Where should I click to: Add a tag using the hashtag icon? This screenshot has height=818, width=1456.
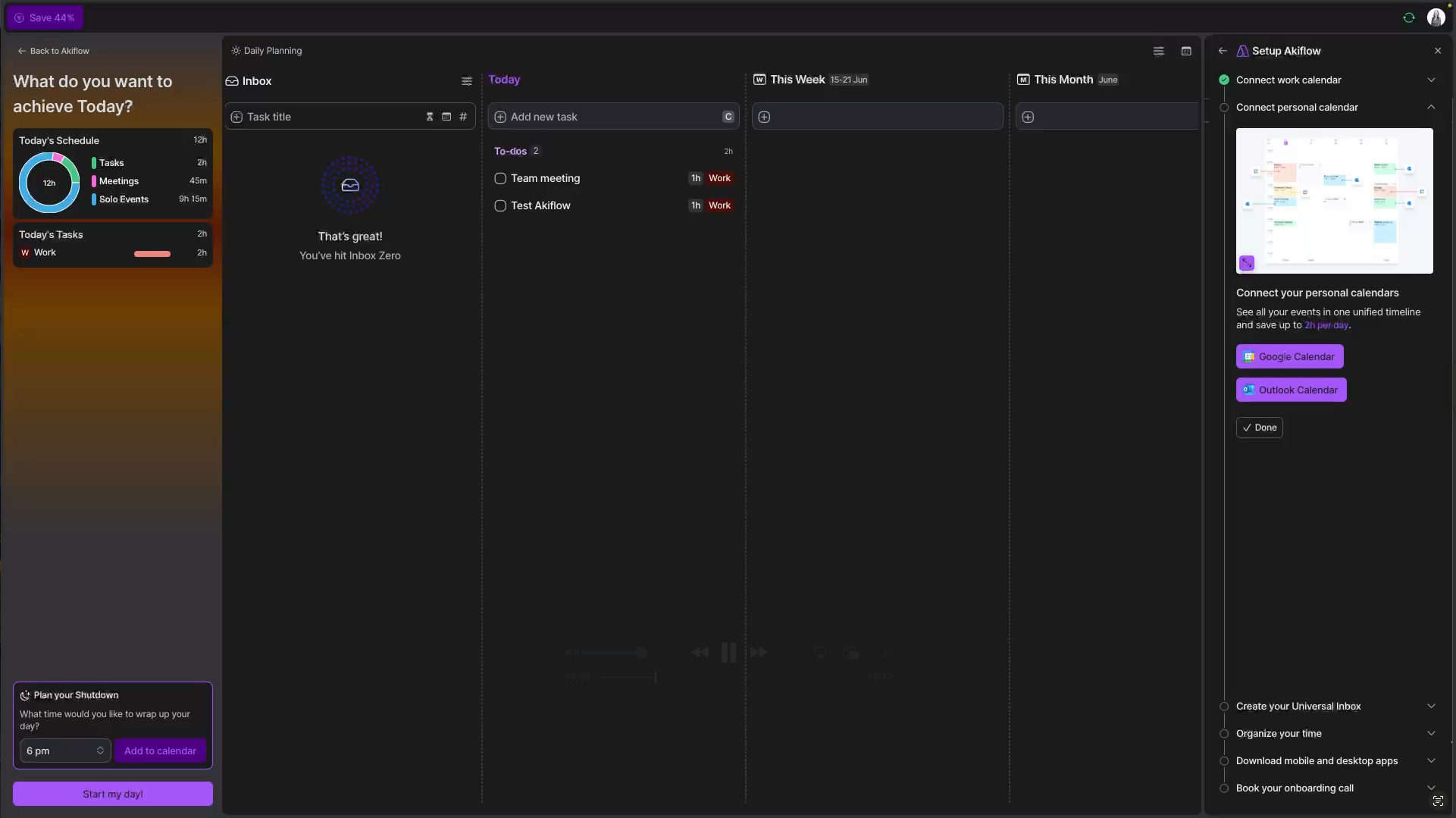463,117
